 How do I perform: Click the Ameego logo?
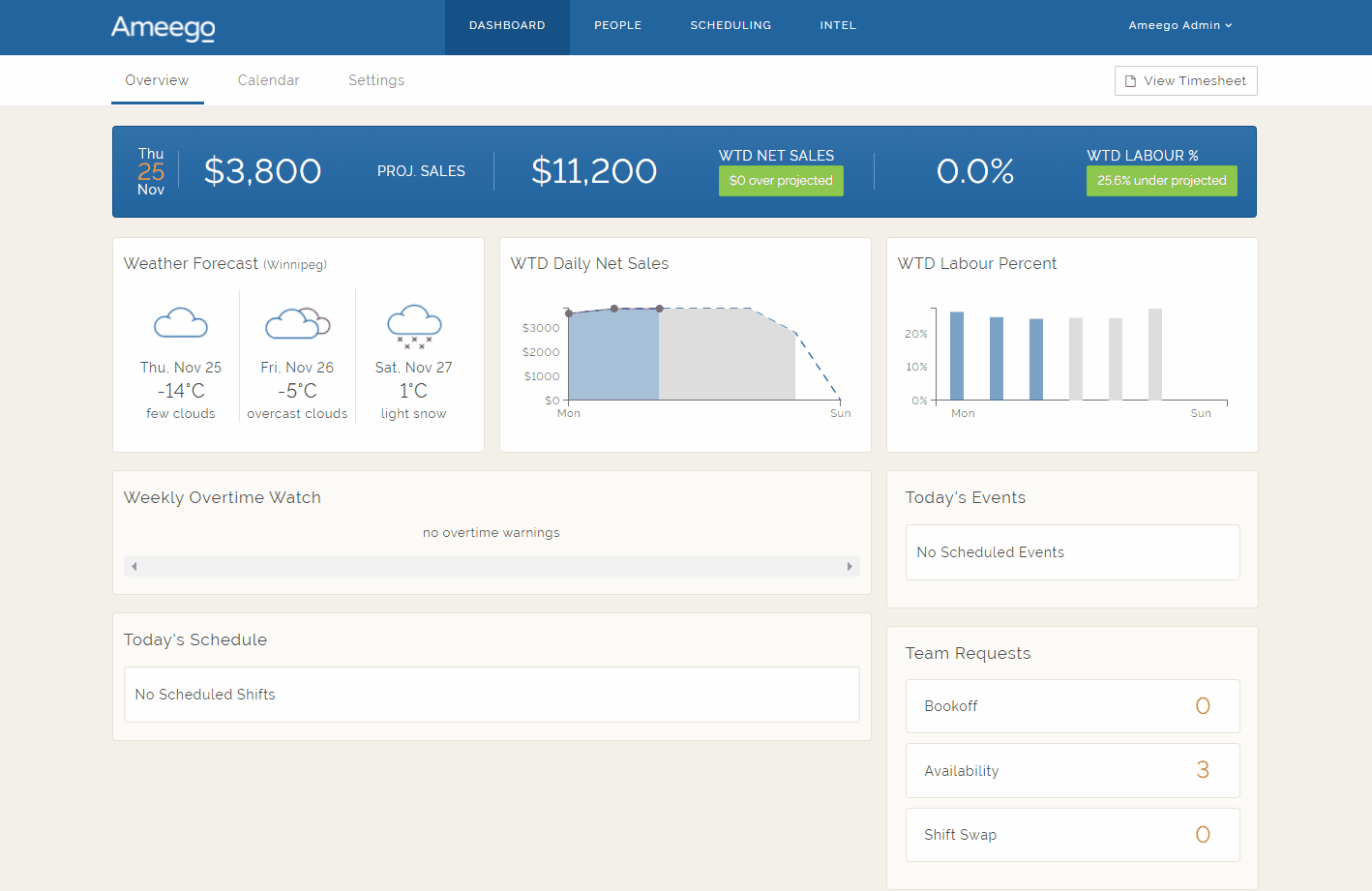pyautogui.click(x=163, y=28)
